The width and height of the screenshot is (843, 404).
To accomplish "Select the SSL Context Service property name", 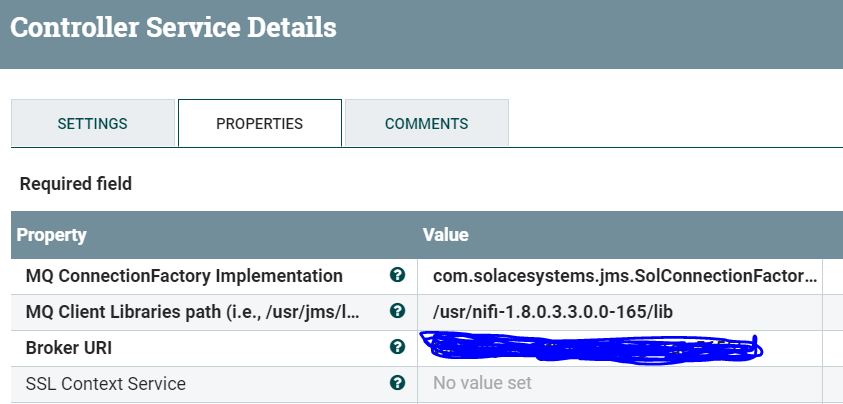I will tap(106, 384).
